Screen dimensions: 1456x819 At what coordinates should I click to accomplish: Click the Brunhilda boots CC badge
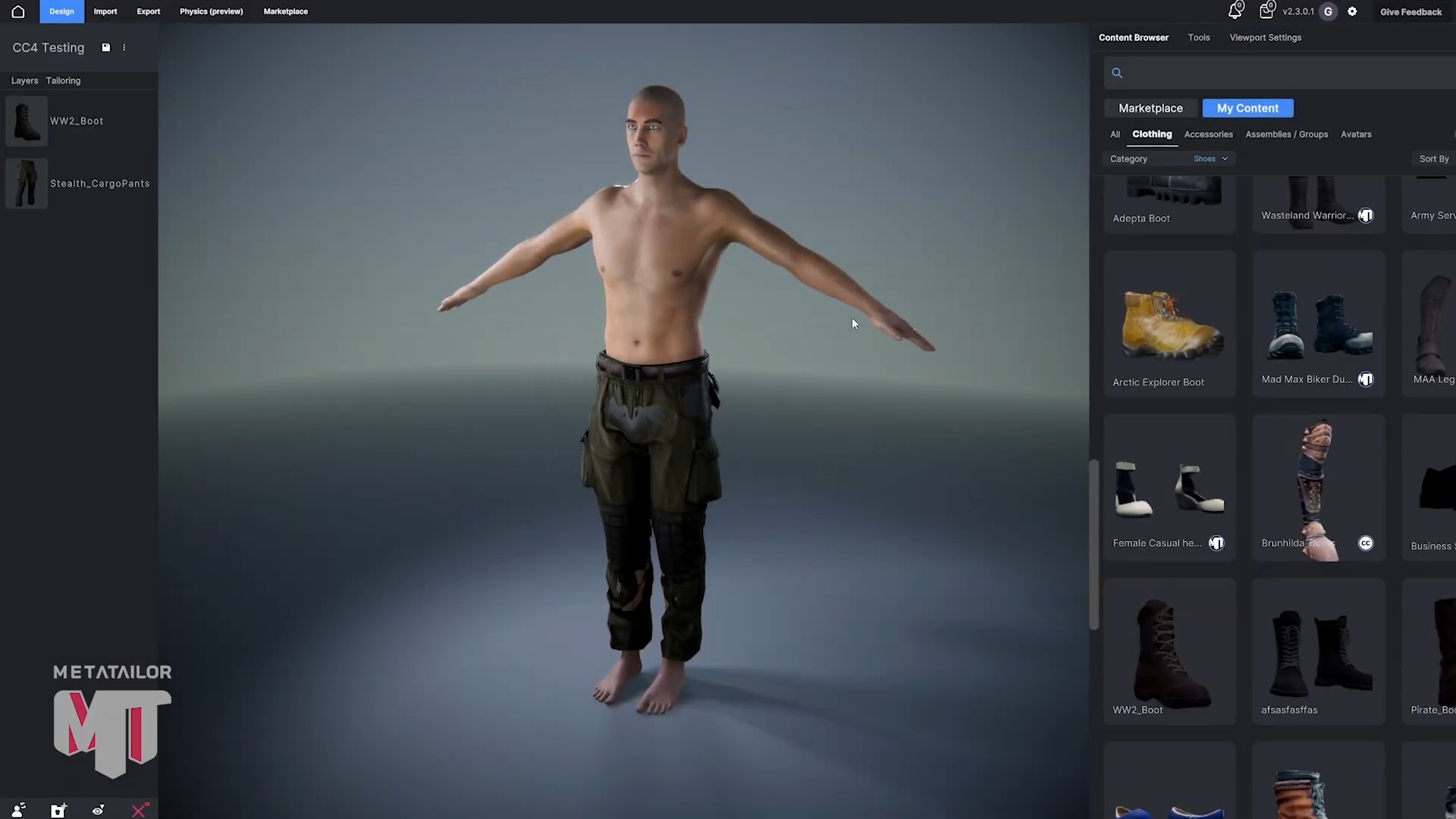coord(1366,543)
